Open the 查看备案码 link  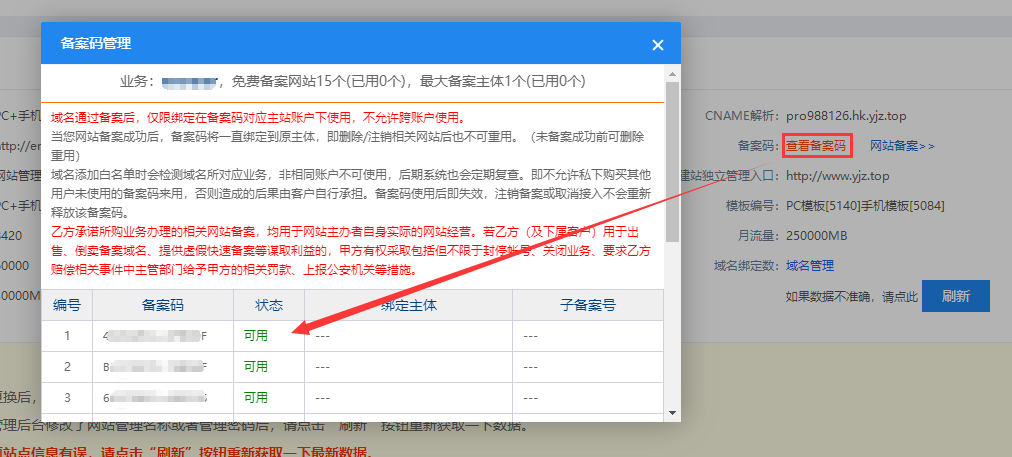click(x=816, y=146)
